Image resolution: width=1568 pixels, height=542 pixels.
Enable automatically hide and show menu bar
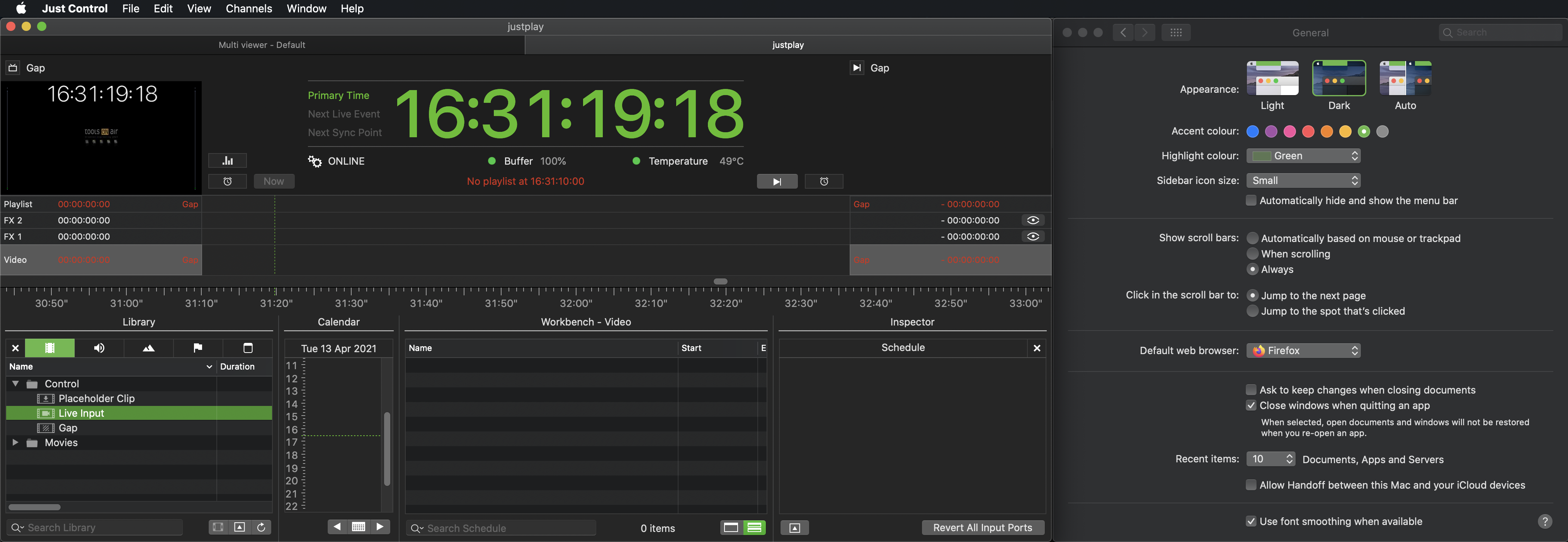1252,200
